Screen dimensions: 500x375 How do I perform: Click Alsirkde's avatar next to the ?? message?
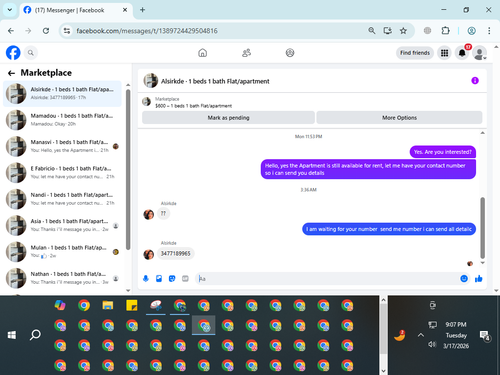[148, 214]
